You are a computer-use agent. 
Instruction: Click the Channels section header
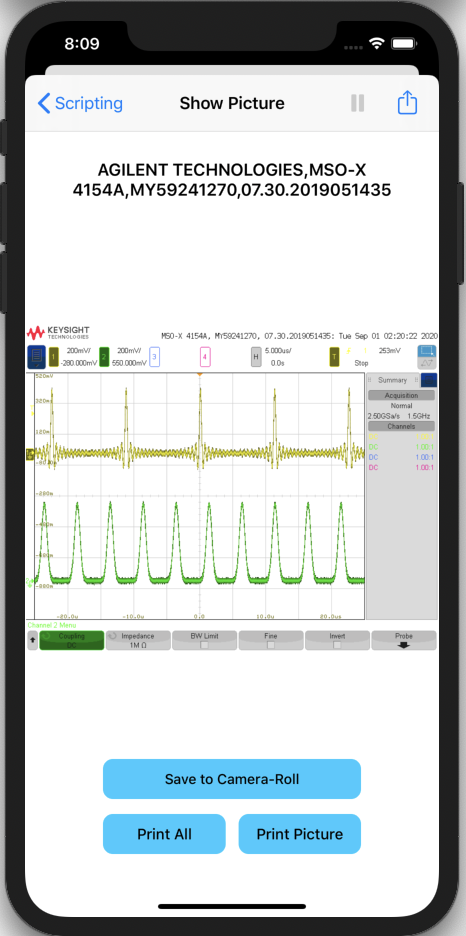click(401, 426)
